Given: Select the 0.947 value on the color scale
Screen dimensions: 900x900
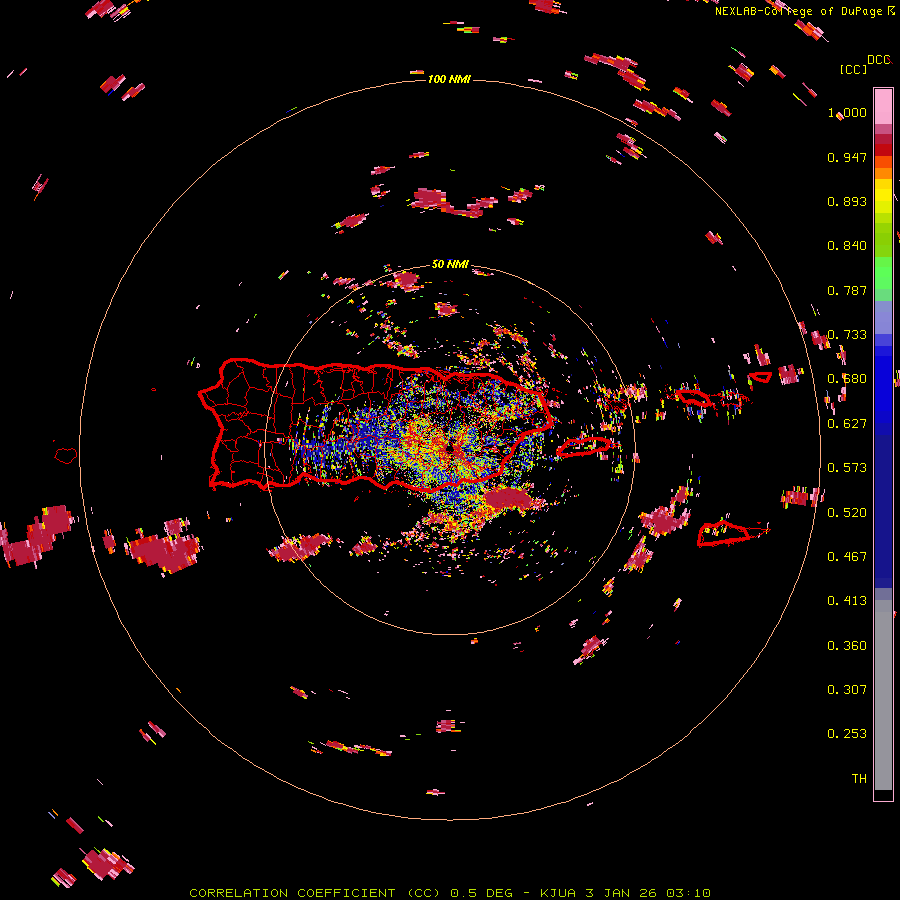Looking at the screenshot, I should coord(847,157).
